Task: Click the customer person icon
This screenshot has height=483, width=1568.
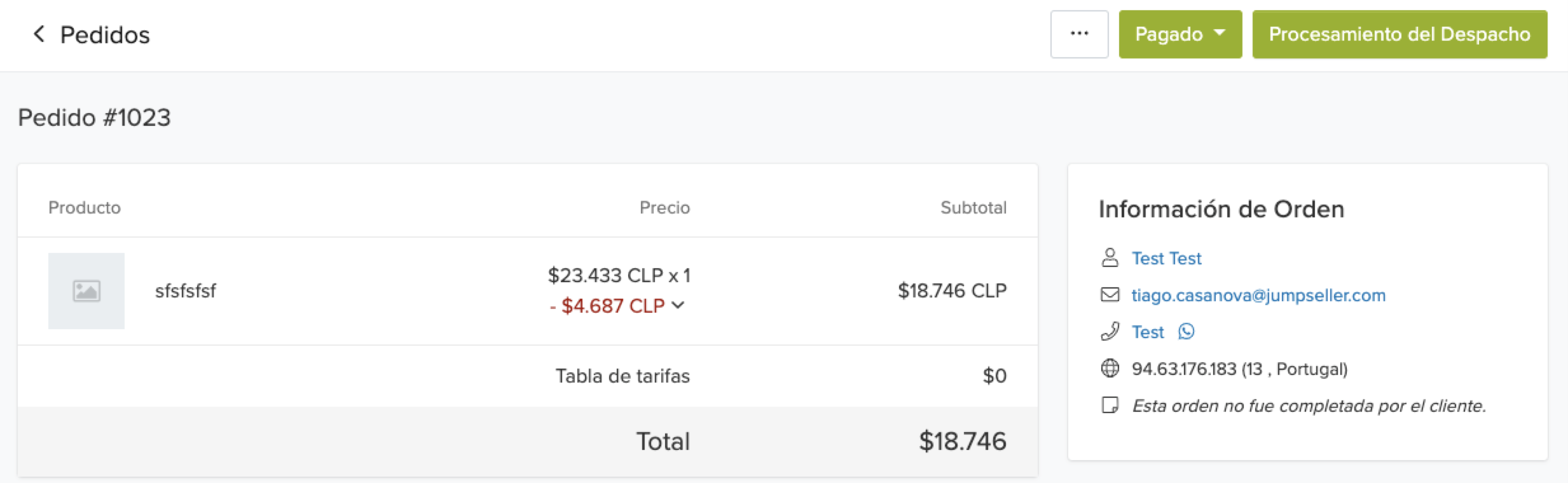Action: click(1110, 258)
